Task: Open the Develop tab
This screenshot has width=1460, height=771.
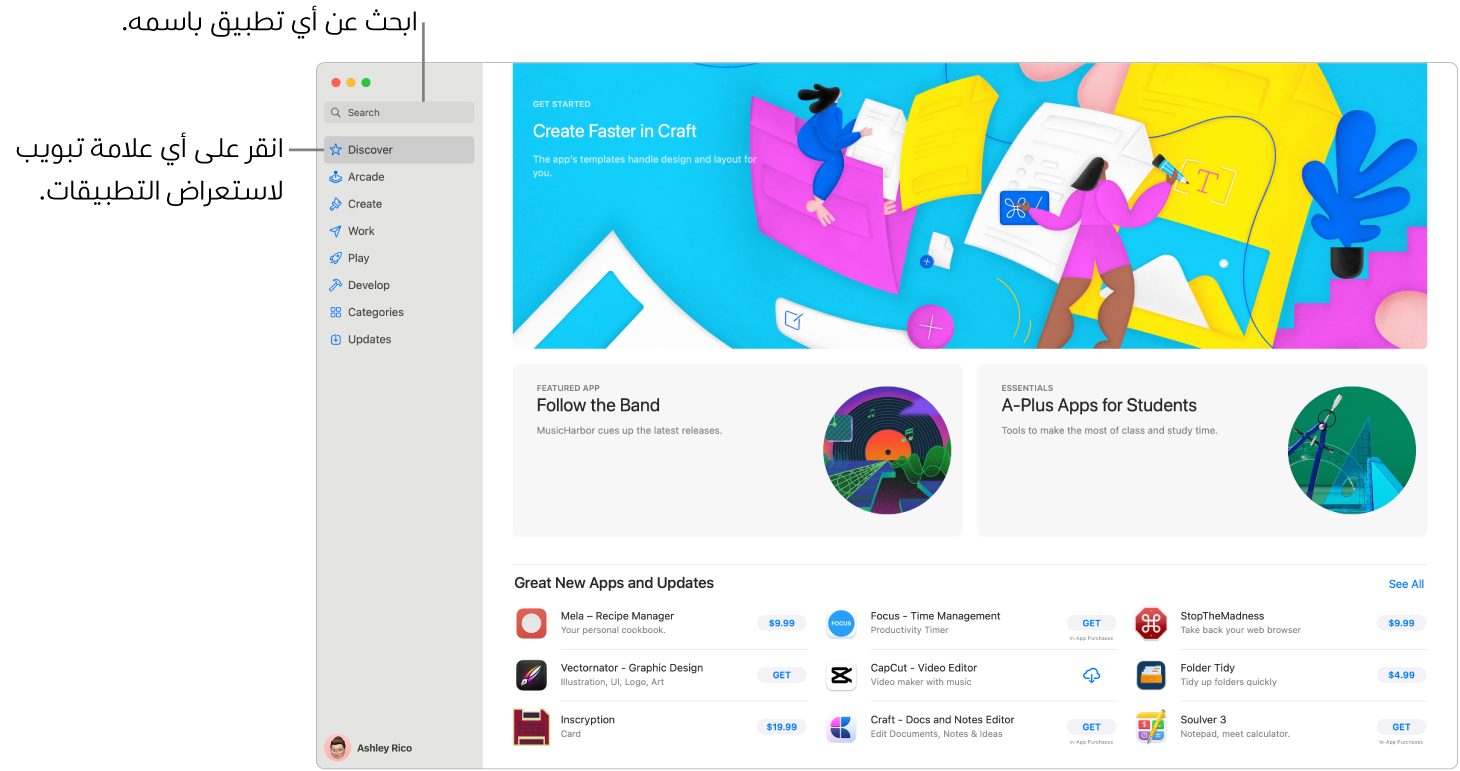Action: 399,285
